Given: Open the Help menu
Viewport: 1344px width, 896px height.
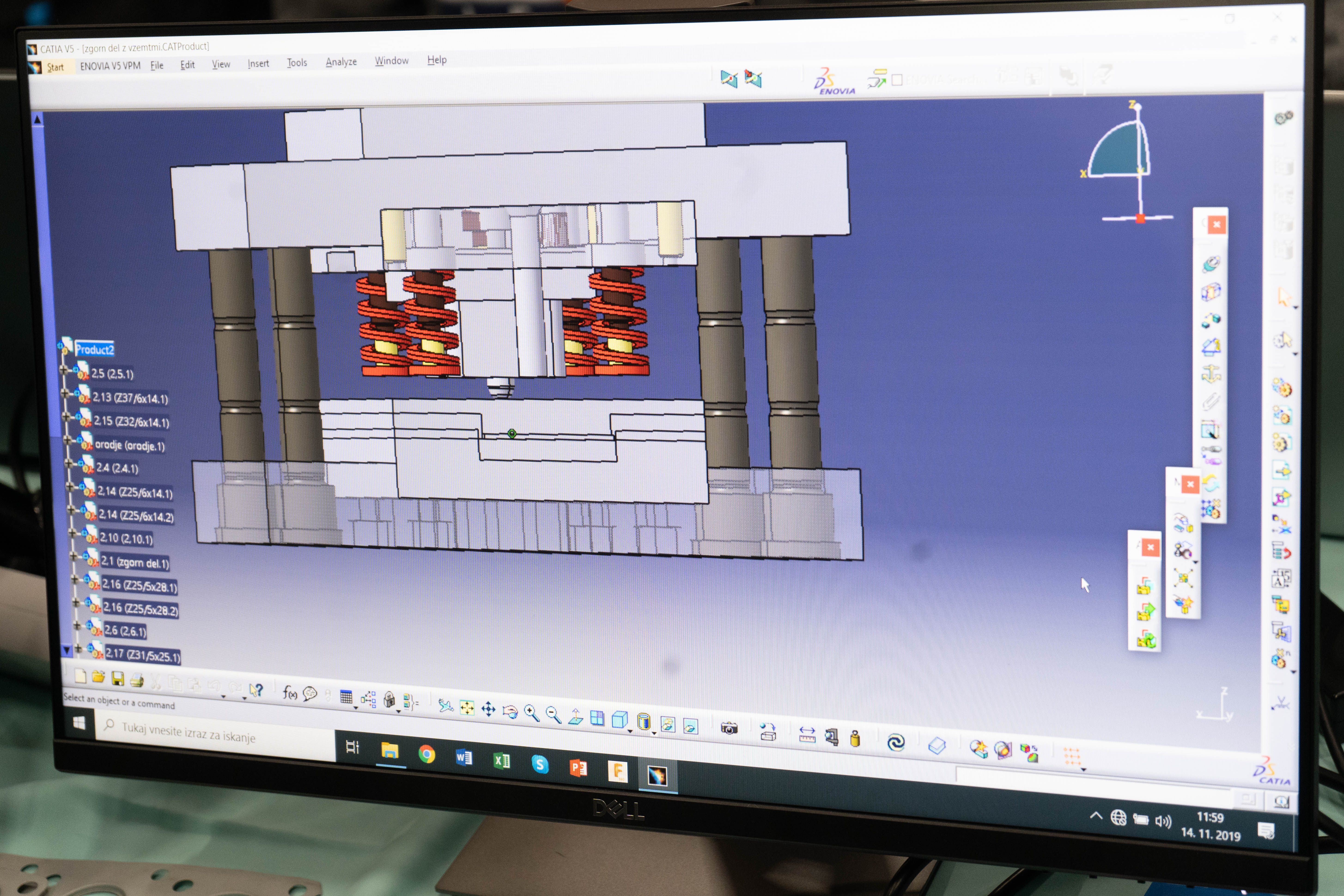Looking at the screenshot, I should pos(437,59).
